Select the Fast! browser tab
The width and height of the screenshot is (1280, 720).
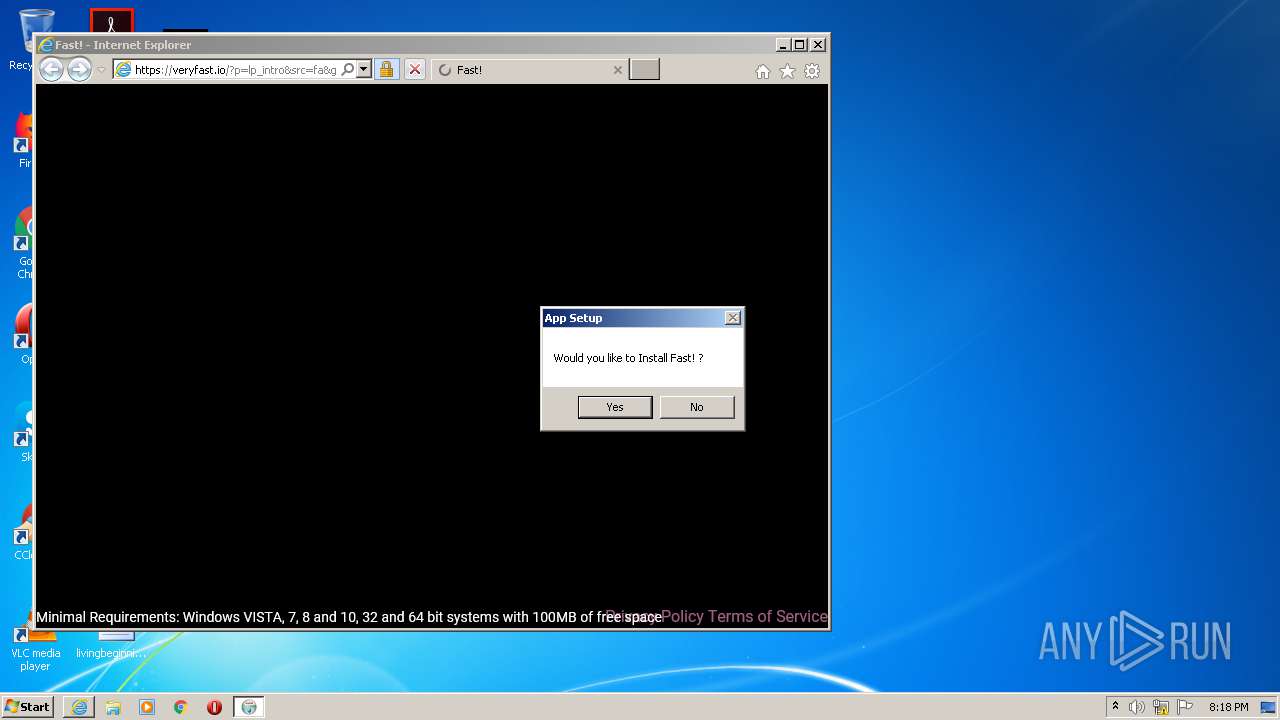pyautogui.click(x=530, y=70)
